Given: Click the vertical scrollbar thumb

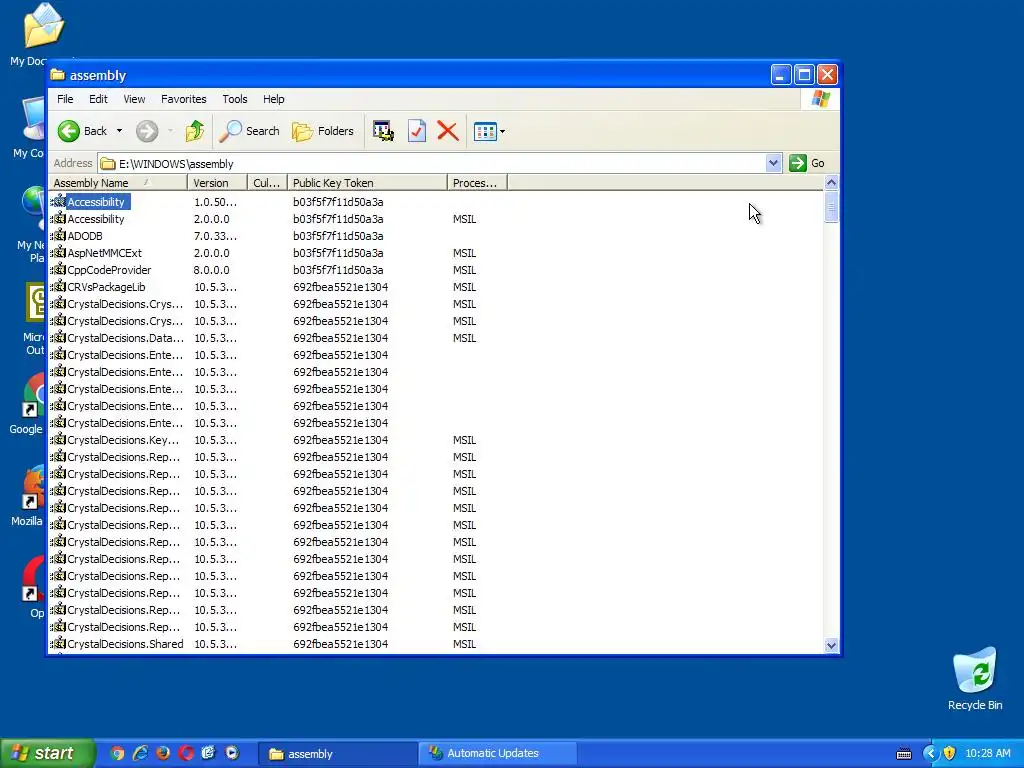Looking at the screenshot, I should (x=831, y=208).
